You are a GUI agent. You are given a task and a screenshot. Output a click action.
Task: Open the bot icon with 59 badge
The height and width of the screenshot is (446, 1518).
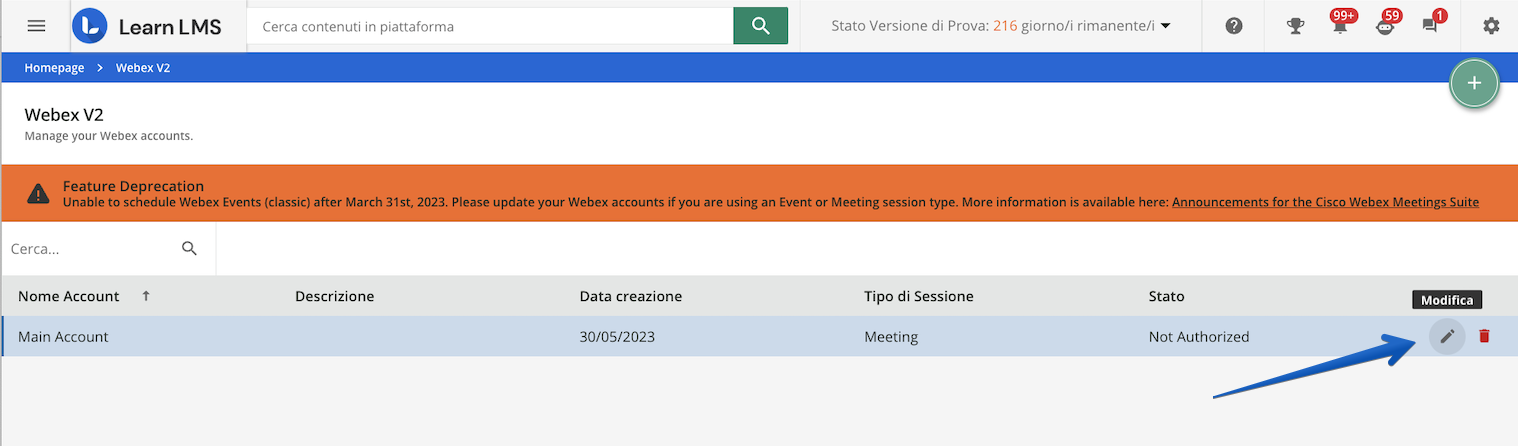click(x=1386, y=26)
